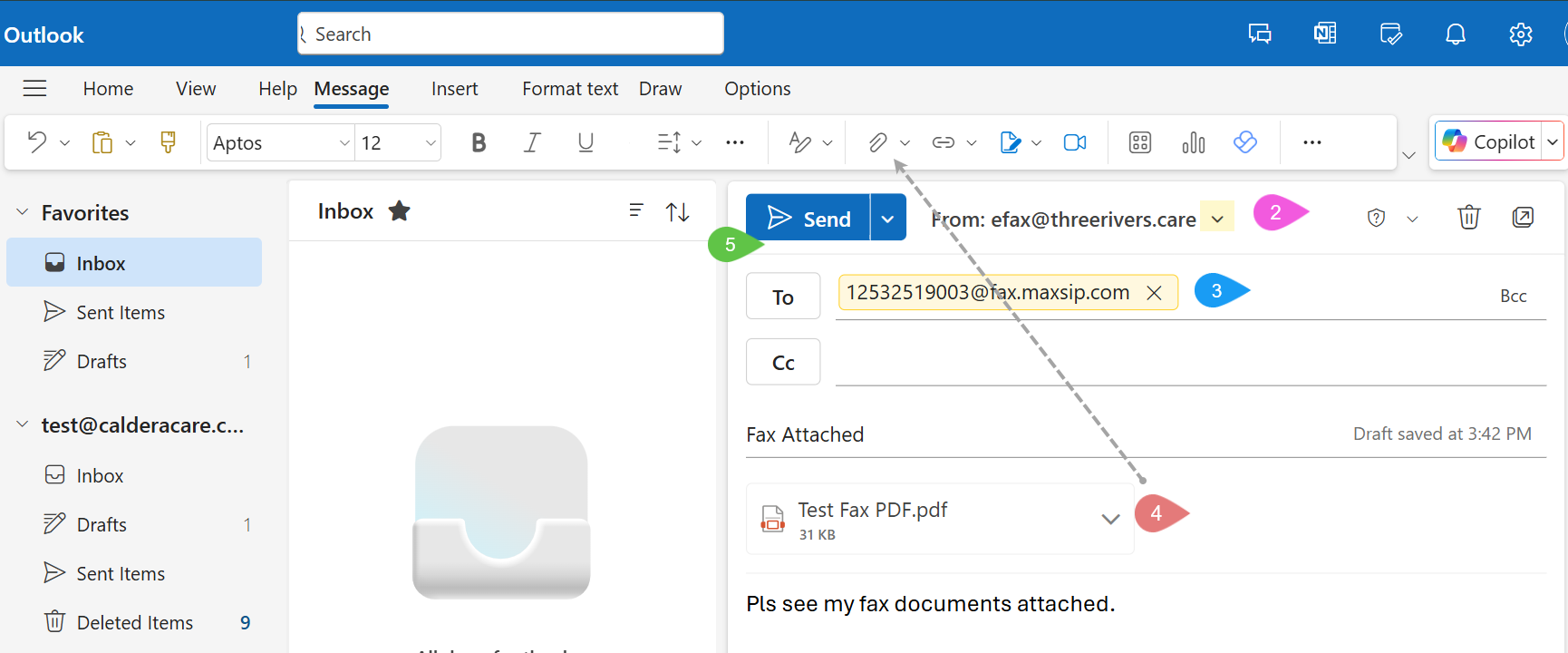Open the Test Fax PDF.pdf attachment menu chevron
Image resolution: width=1568 pixels, height=653 pixels.
click(x=1110, y=519)
